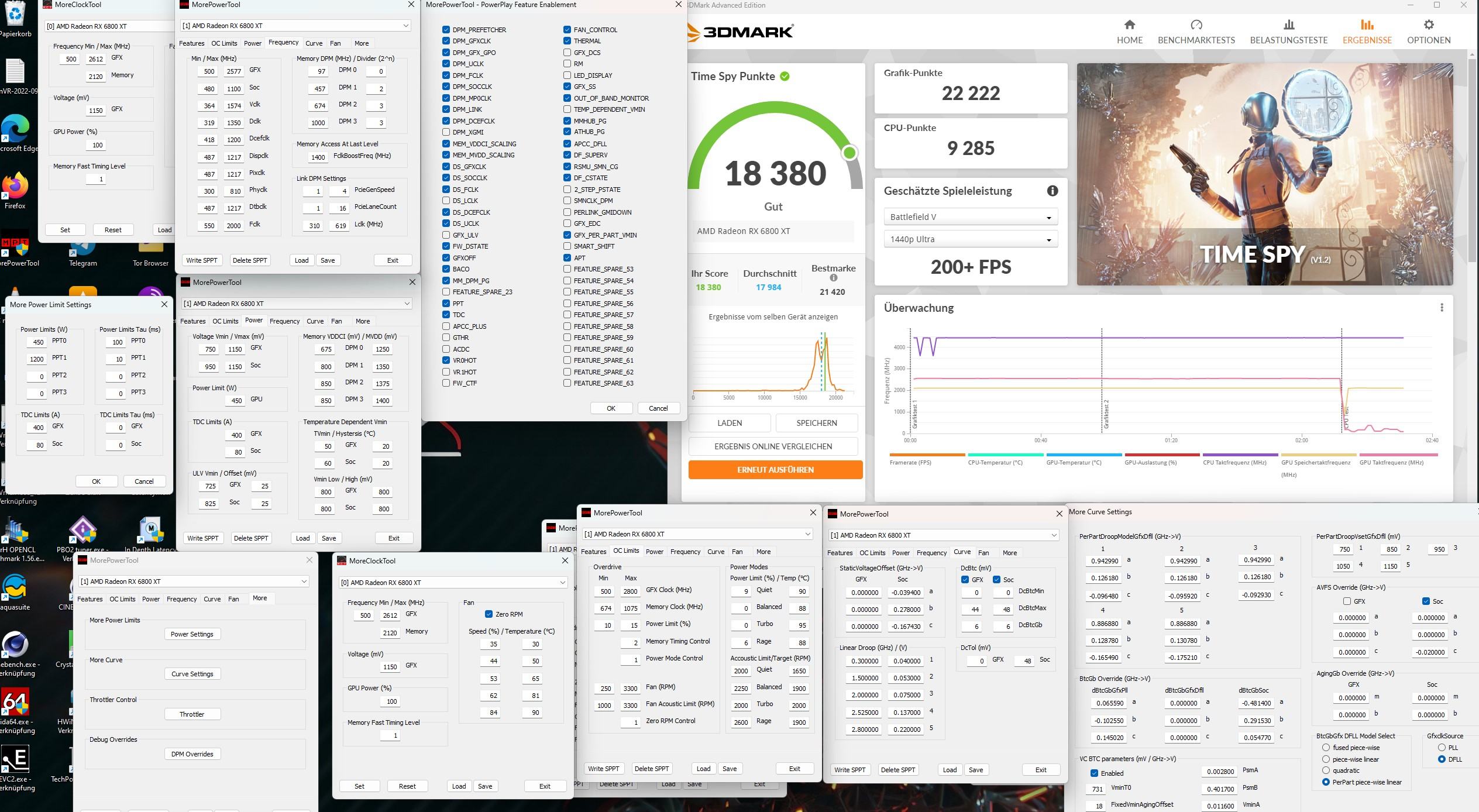This screenshot has height=812, width=1479.
Task: Click the Time Spy thumbnail image
Action: pos(1264,174)
